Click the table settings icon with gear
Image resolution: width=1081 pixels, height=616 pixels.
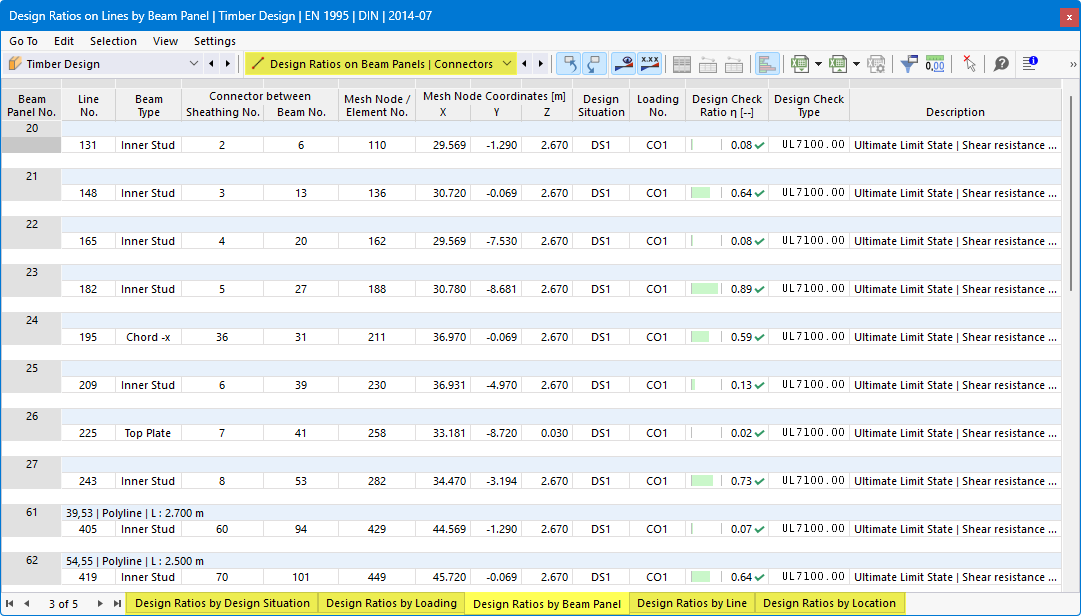pyautogui.click(x=876, y=64)
